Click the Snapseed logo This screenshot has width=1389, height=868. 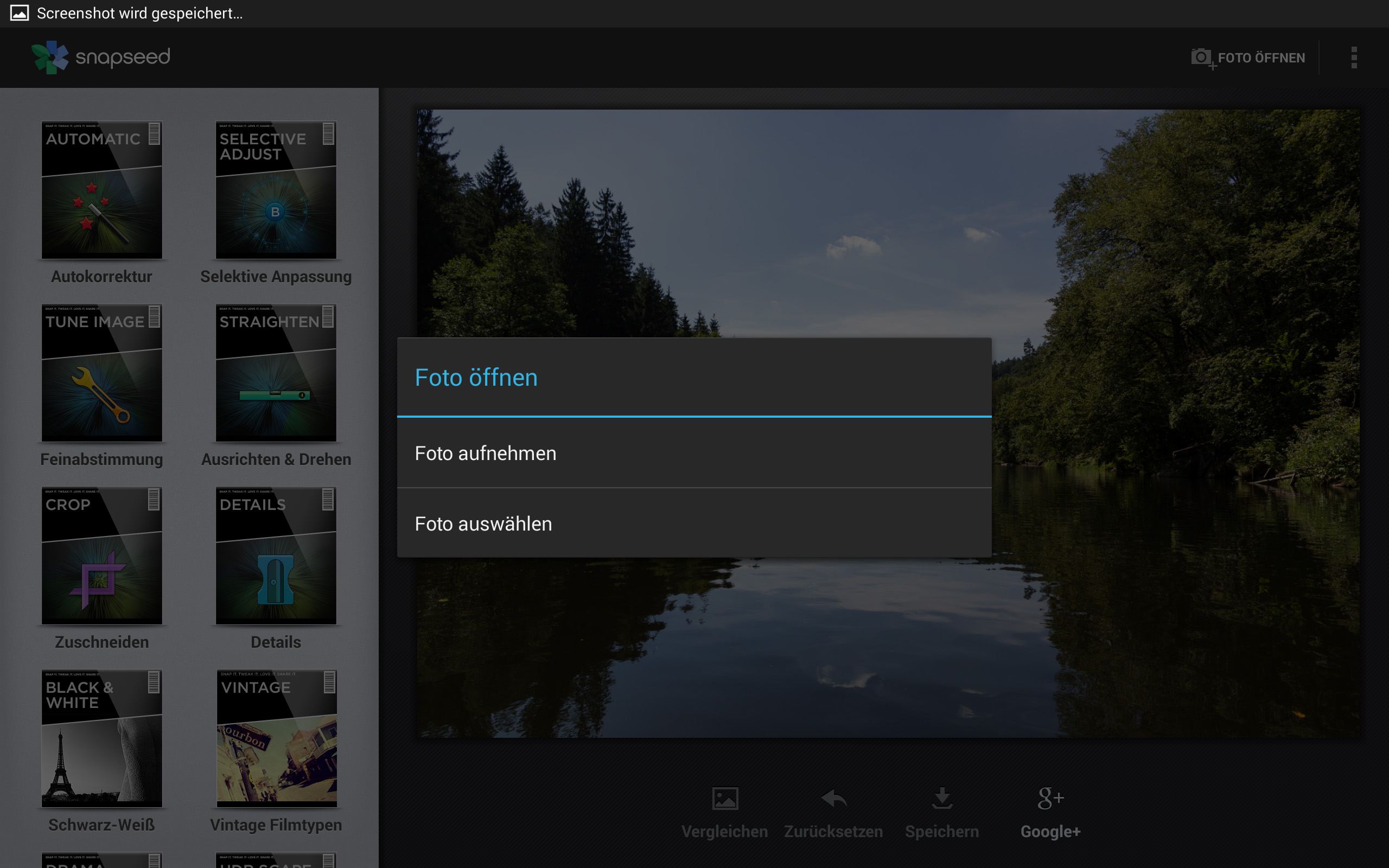[50, 57]
